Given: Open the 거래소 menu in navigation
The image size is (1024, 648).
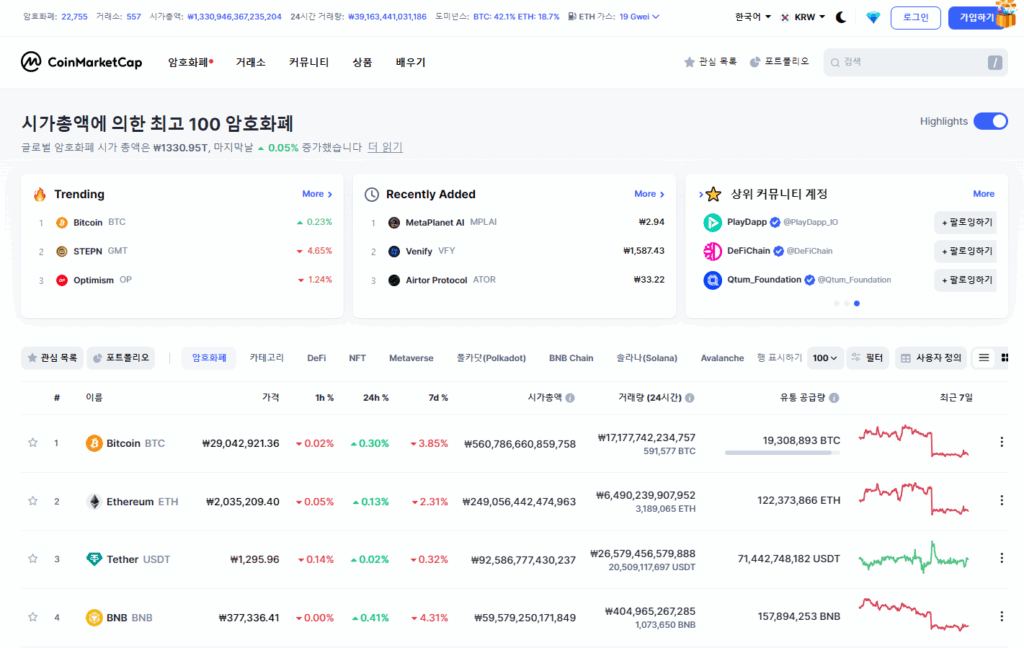Looking at the screenshot, I should 250,62.
